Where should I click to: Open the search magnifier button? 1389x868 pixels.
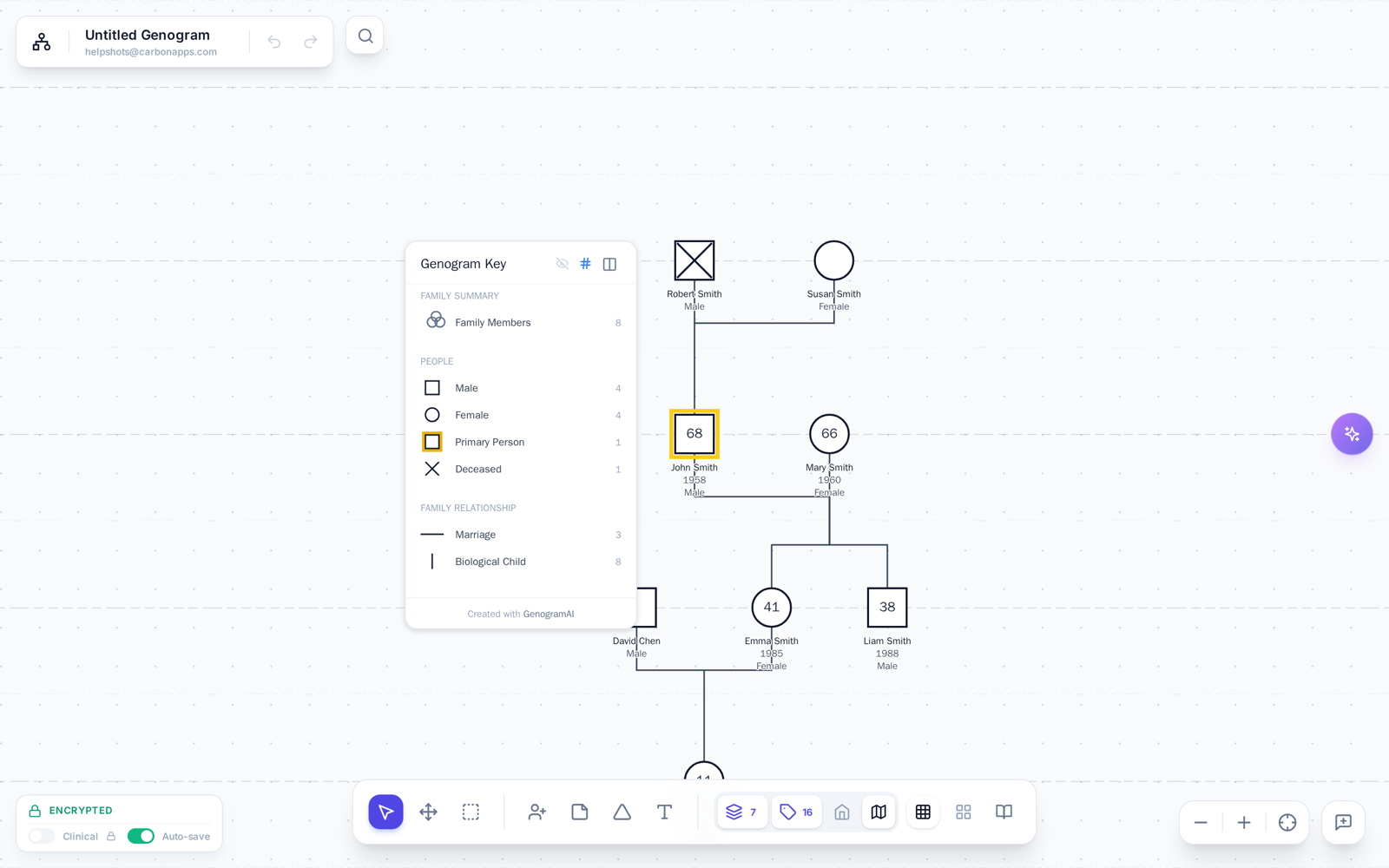coord(365,36)
